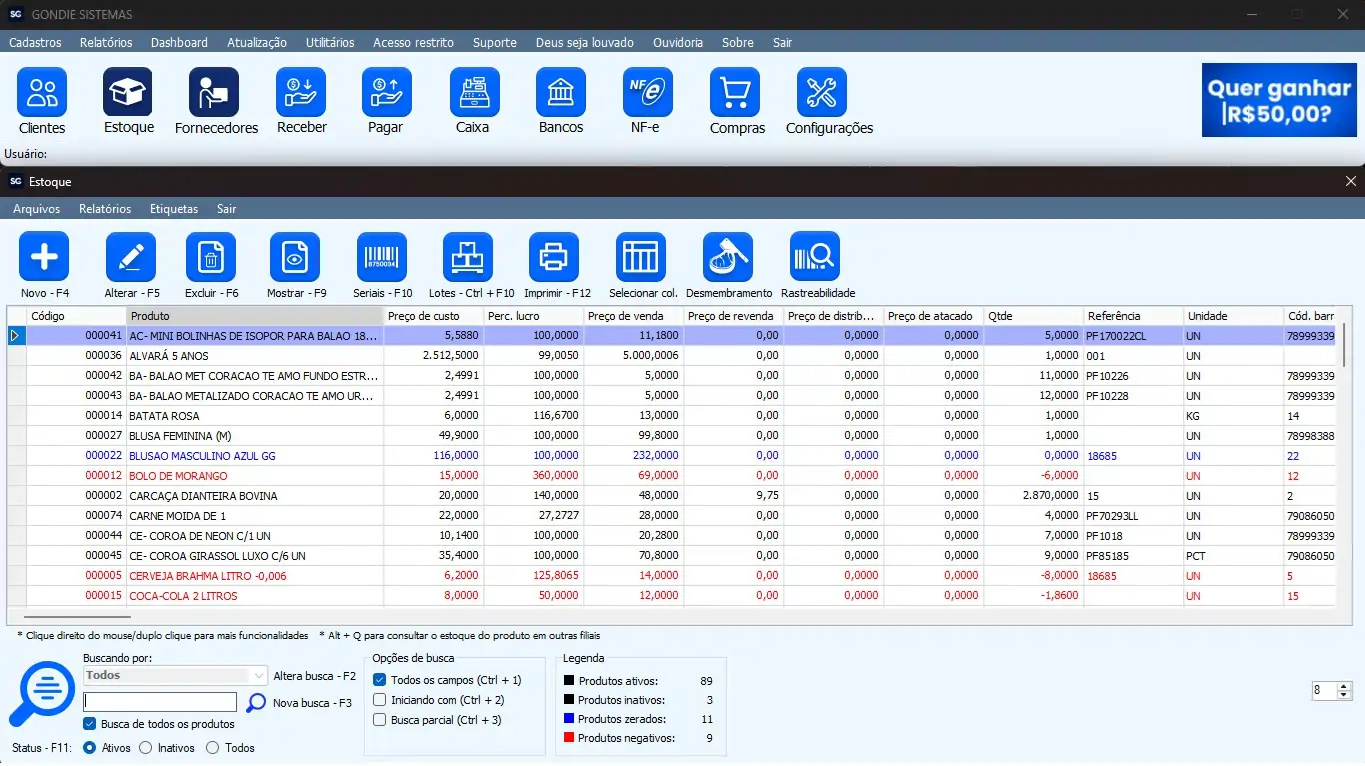Open the NF-e invoice icon
This screenshot has height=766, width=1365.
click(647, 93)
